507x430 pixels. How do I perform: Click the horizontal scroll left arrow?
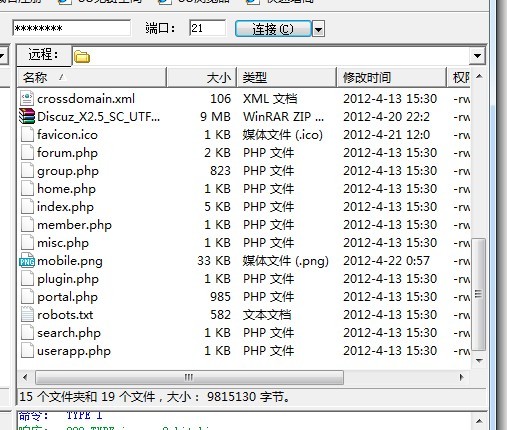point(25,377)
